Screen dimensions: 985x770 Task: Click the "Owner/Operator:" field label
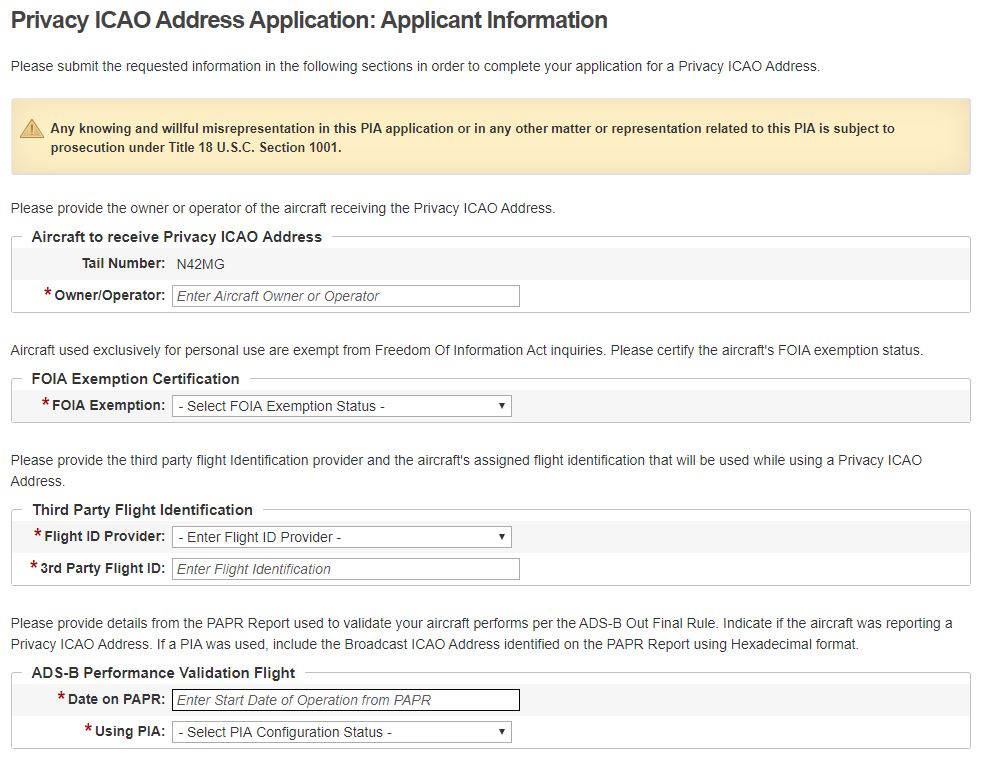(x=109, y=295)
